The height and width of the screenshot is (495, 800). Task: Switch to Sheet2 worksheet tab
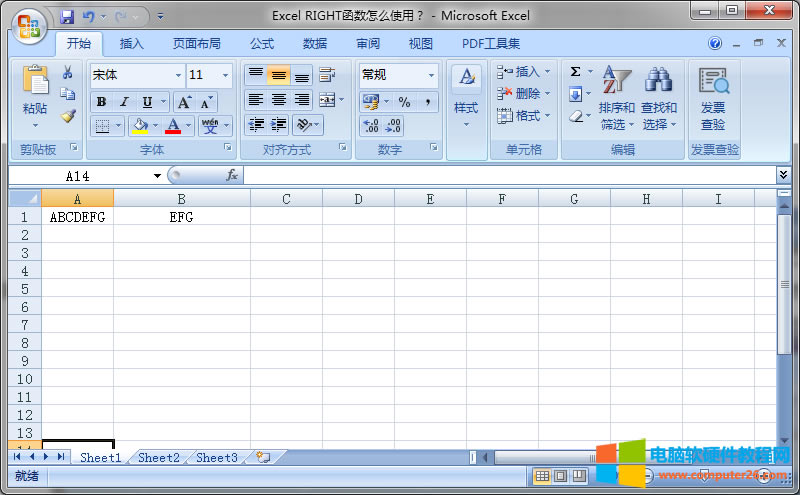tap(159, 458)
